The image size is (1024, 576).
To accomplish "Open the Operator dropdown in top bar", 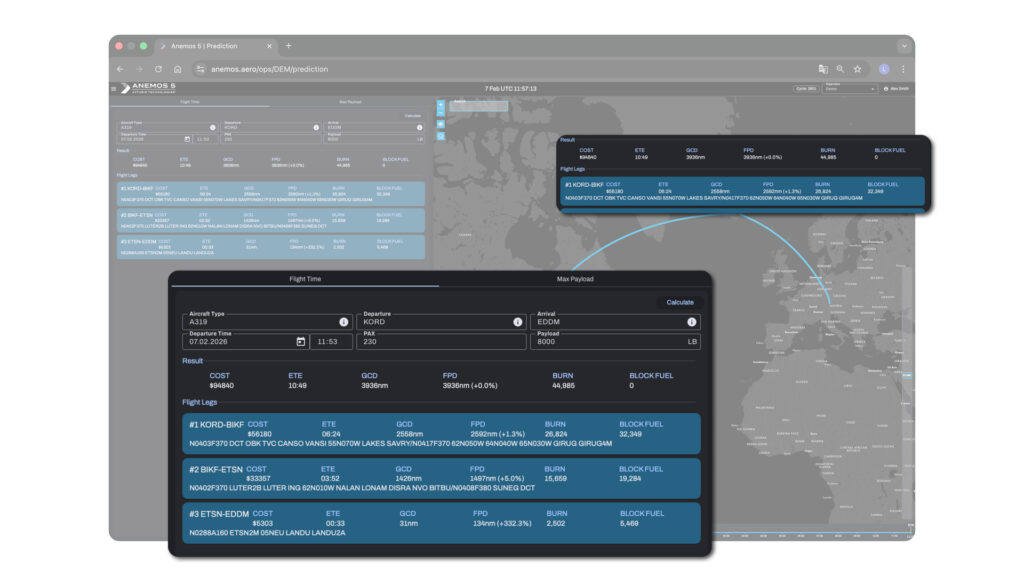I will click(x=849, y=88).
